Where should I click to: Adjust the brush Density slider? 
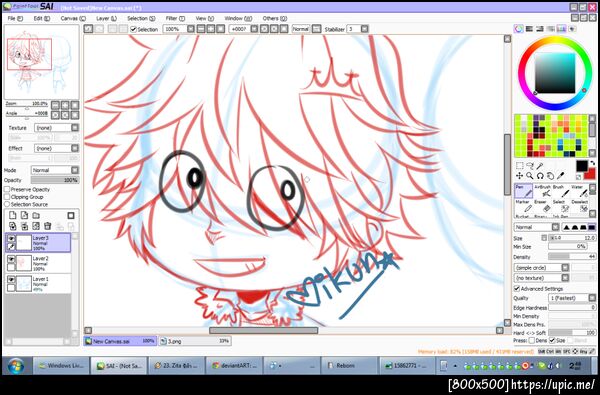(572, 257)
